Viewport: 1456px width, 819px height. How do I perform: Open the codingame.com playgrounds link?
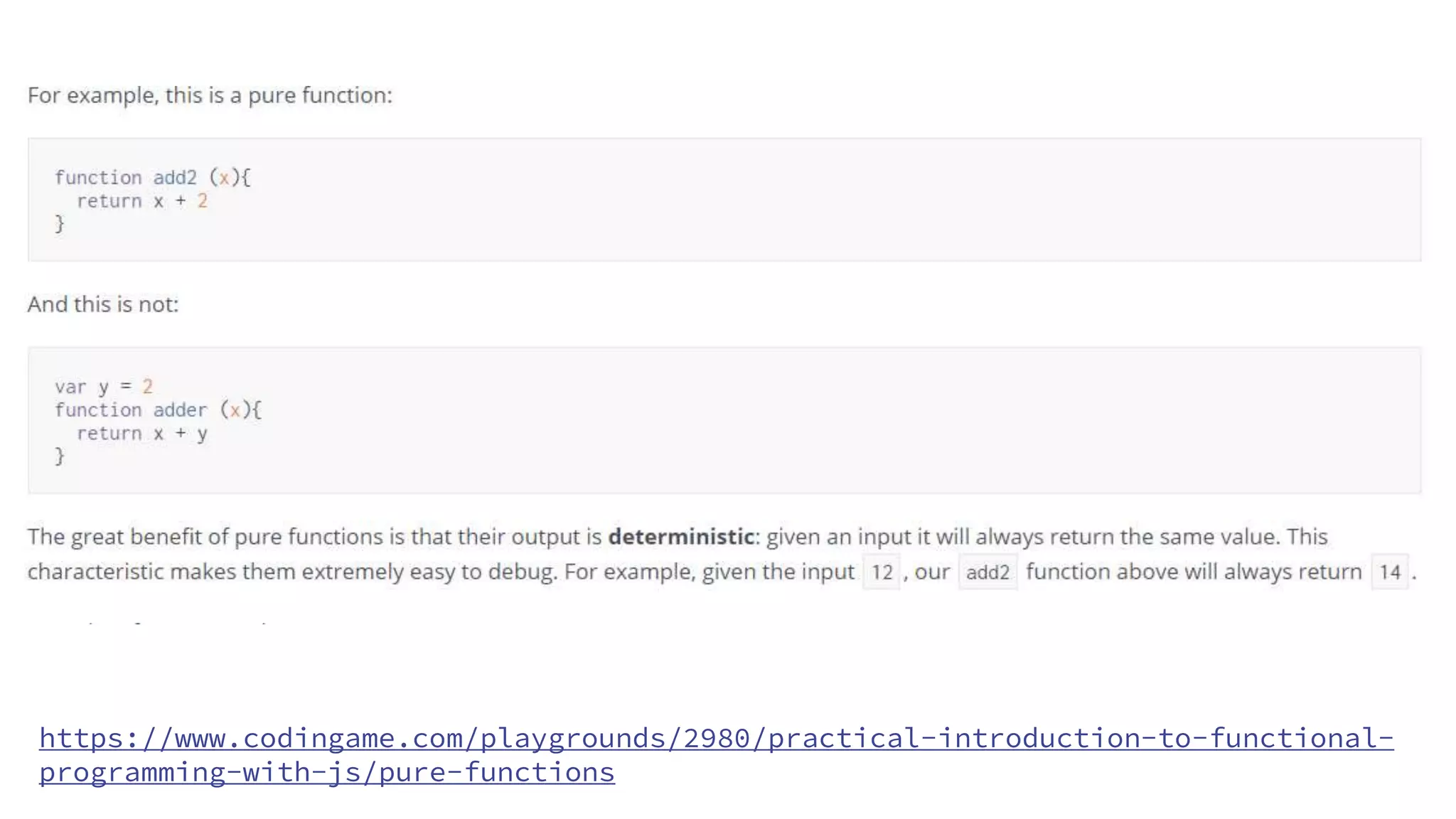pos(715,739)
